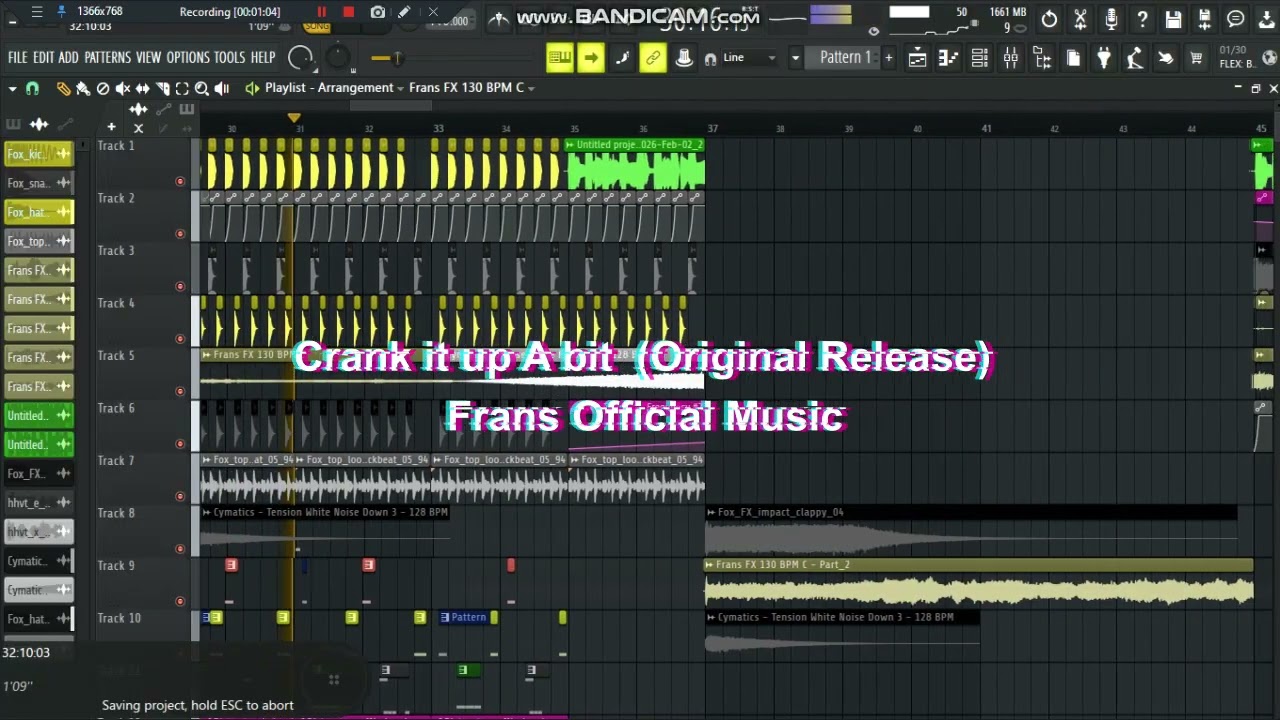Click the one-click recording microphone icon
The image size is (1280, 720).
coord(1111,19)
